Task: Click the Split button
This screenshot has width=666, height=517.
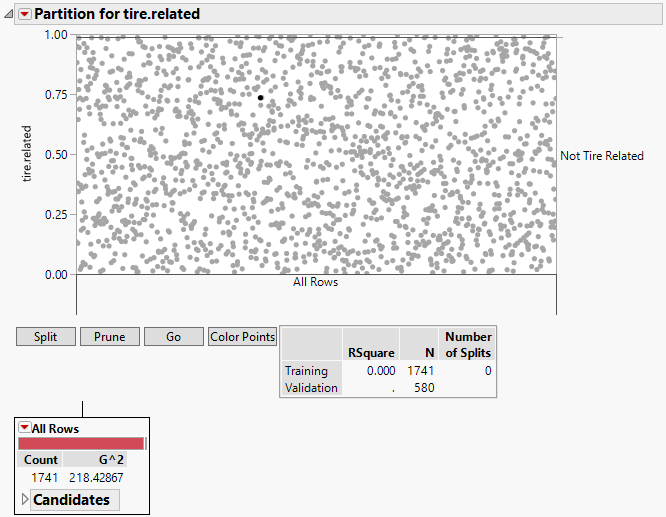Action: coord(46,336)
